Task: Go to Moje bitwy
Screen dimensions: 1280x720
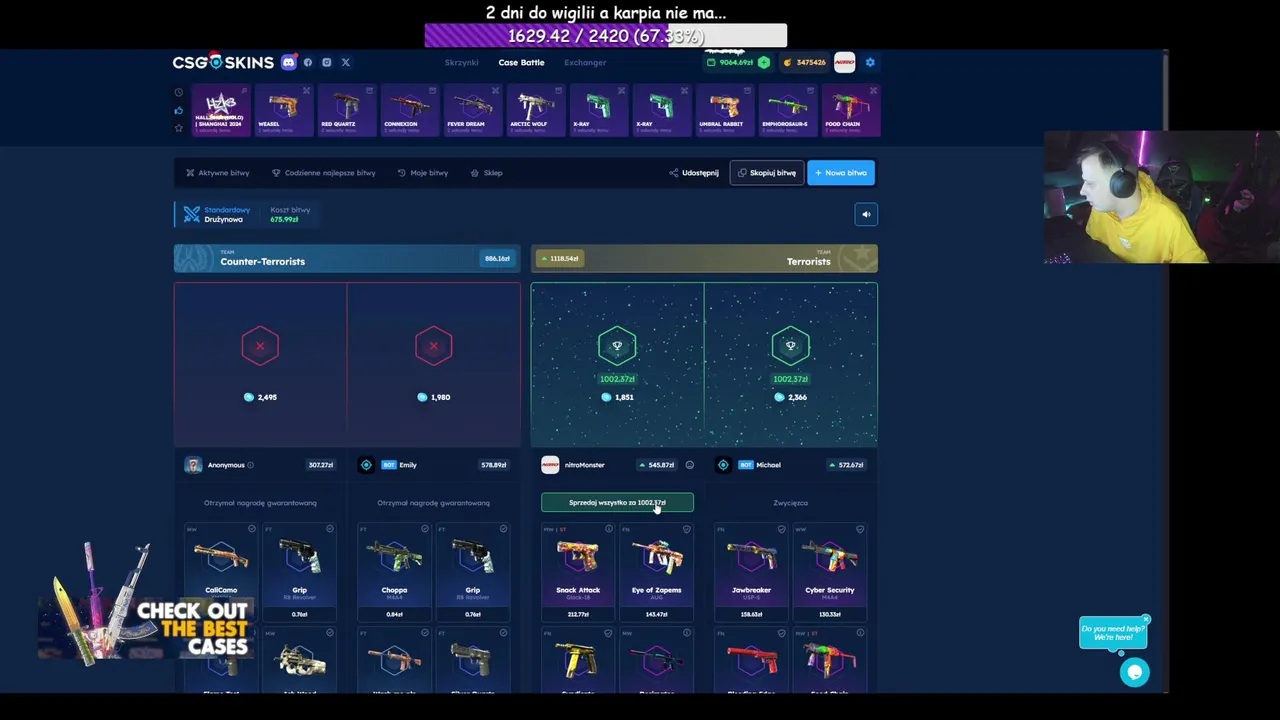Action: [423, 173]
